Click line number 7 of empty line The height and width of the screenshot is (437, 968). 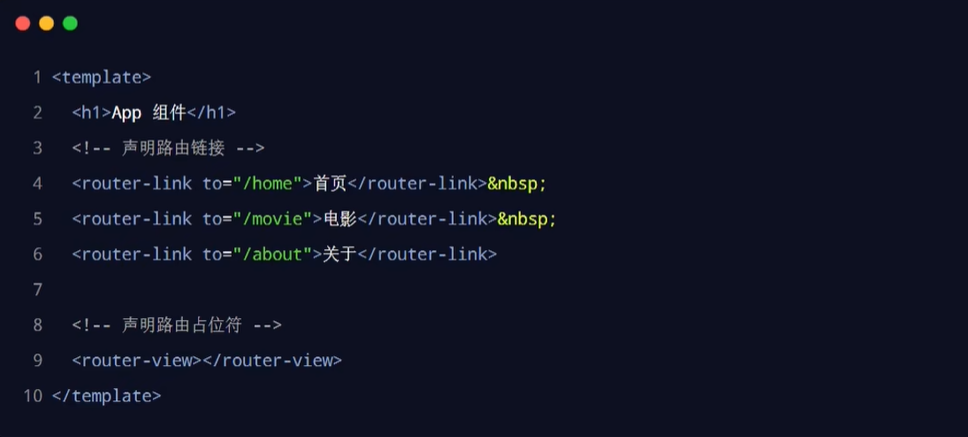(x=38, y=289)
